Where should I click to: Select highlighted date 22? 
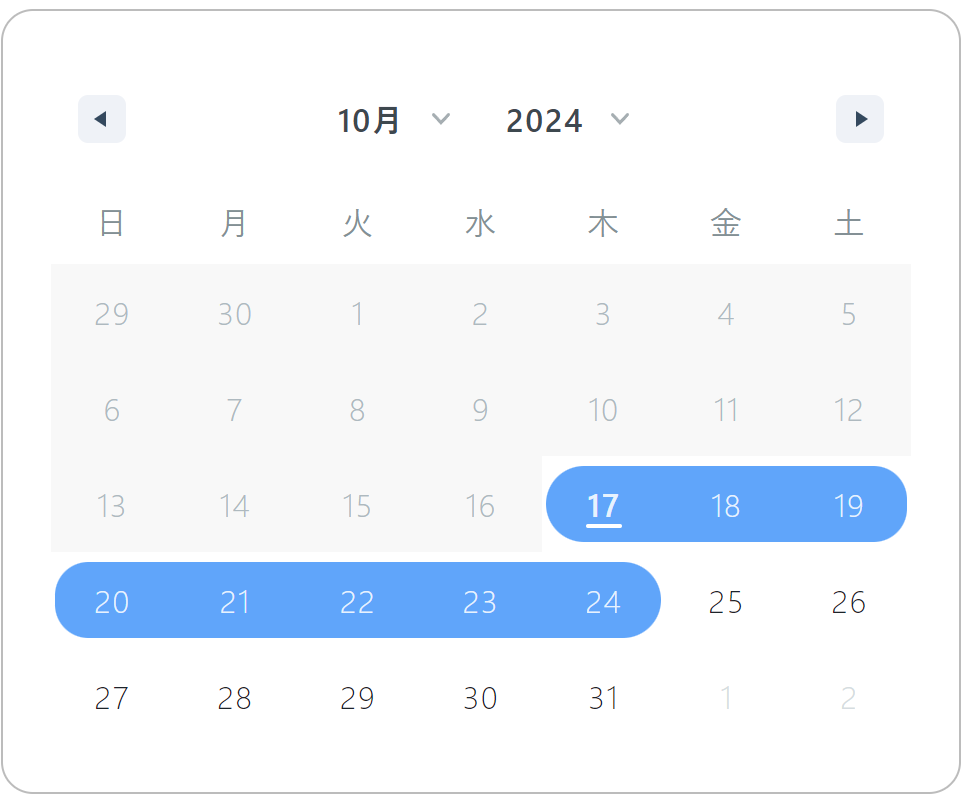pos(357,601)
